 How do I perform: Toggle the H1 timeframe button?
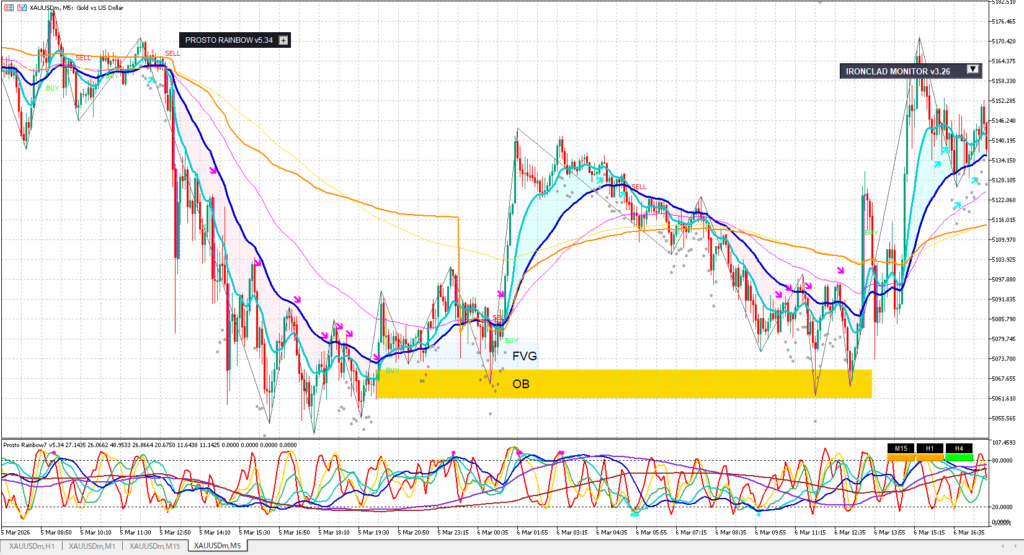coord(930,448)
